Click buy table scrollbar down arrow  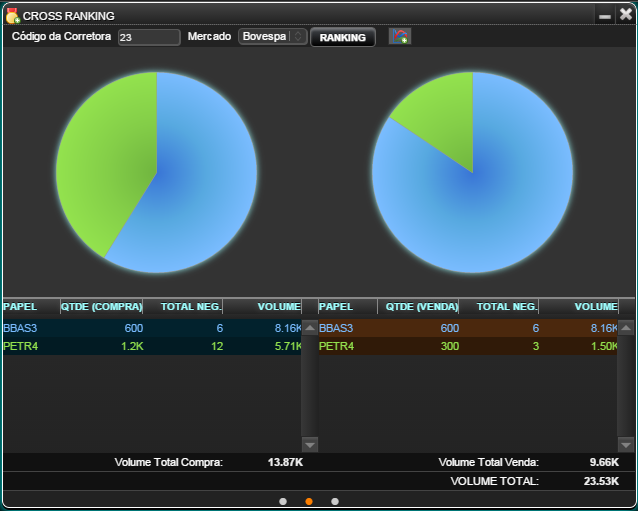pyautogui.click(x=310, y=445)
